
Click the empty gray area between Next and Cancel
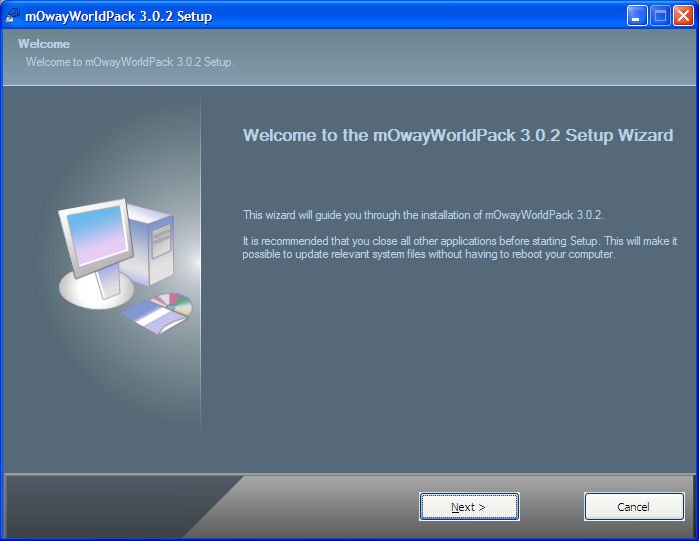point(551,507)
